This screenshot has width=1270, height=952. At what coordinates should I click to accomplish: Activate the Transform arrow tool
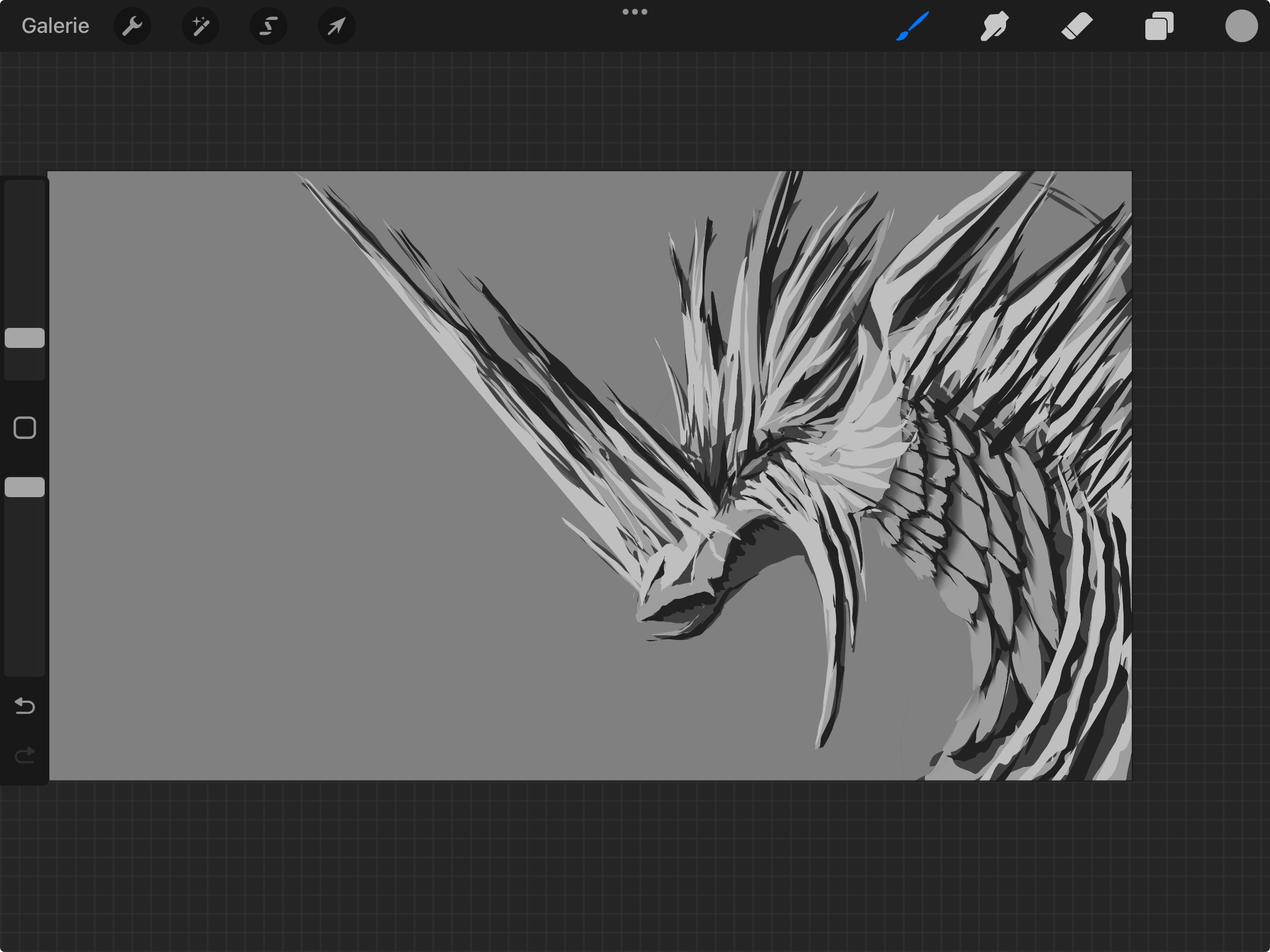[337, 26]
